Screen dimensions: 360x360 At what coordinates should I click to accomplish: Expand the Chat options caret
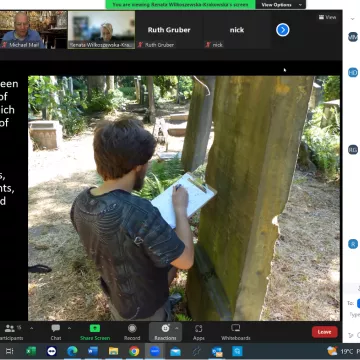point(69,328)
